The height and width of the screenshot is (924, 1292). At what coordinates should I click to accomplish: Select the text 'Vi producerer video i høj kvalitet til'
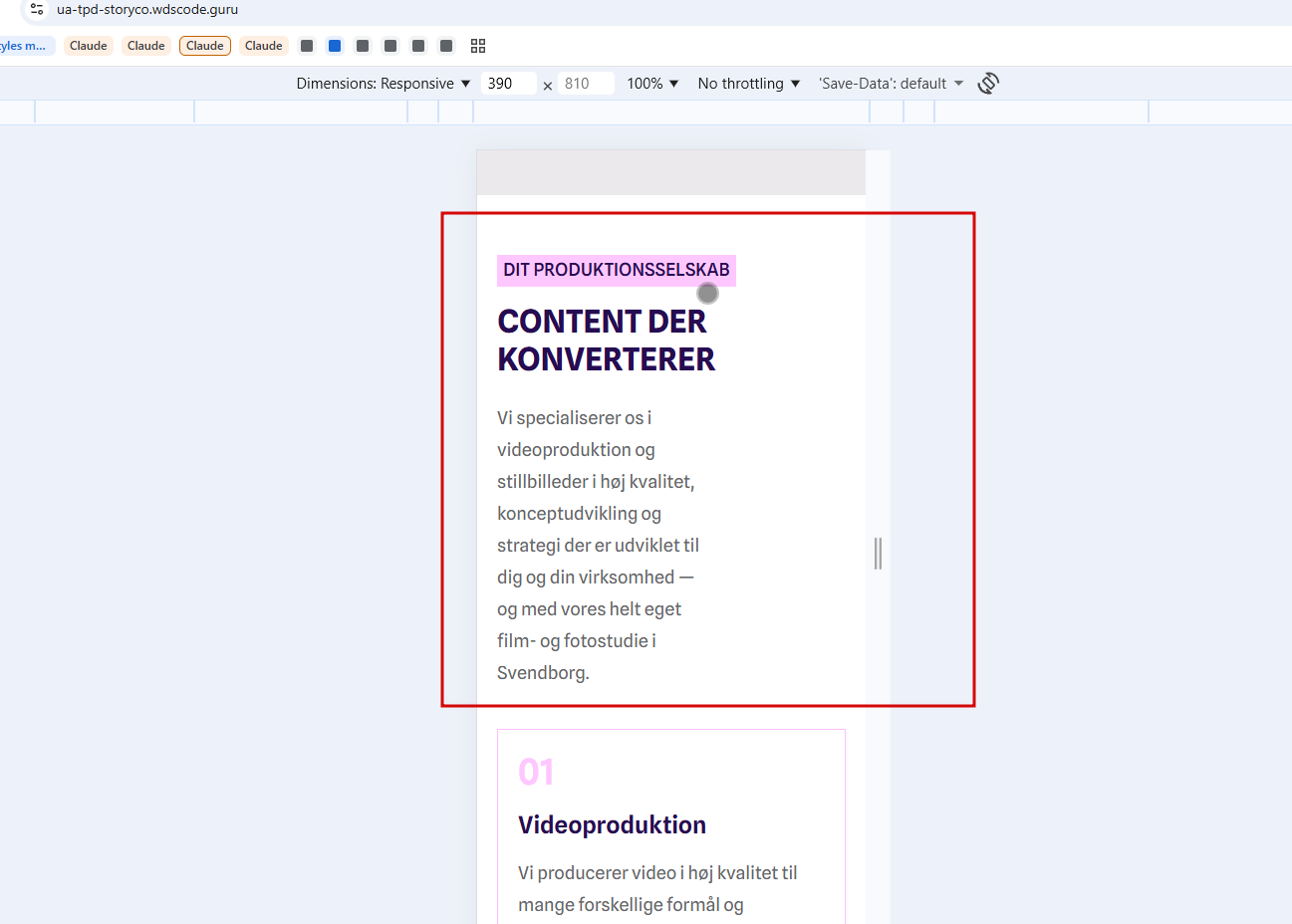point(657,873)
